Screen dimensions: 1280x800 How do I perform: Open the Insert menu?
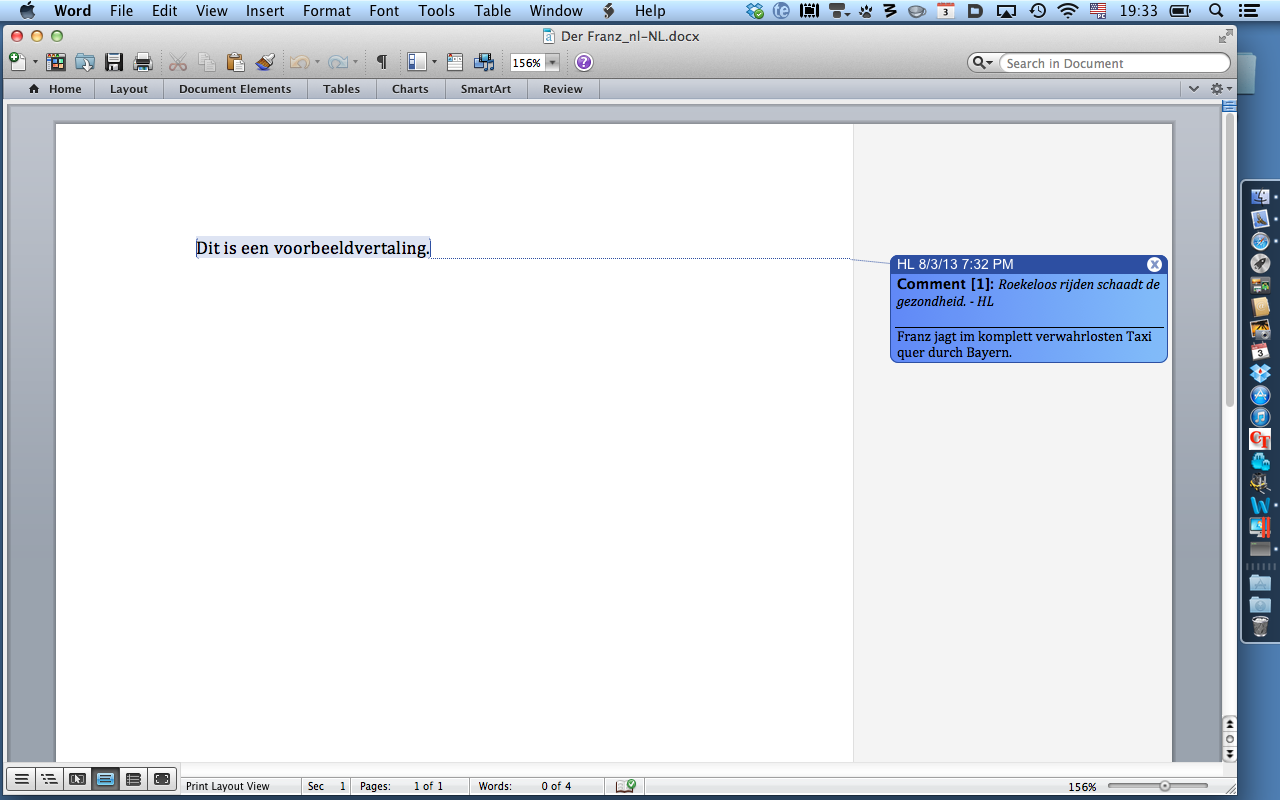point(265,11)
